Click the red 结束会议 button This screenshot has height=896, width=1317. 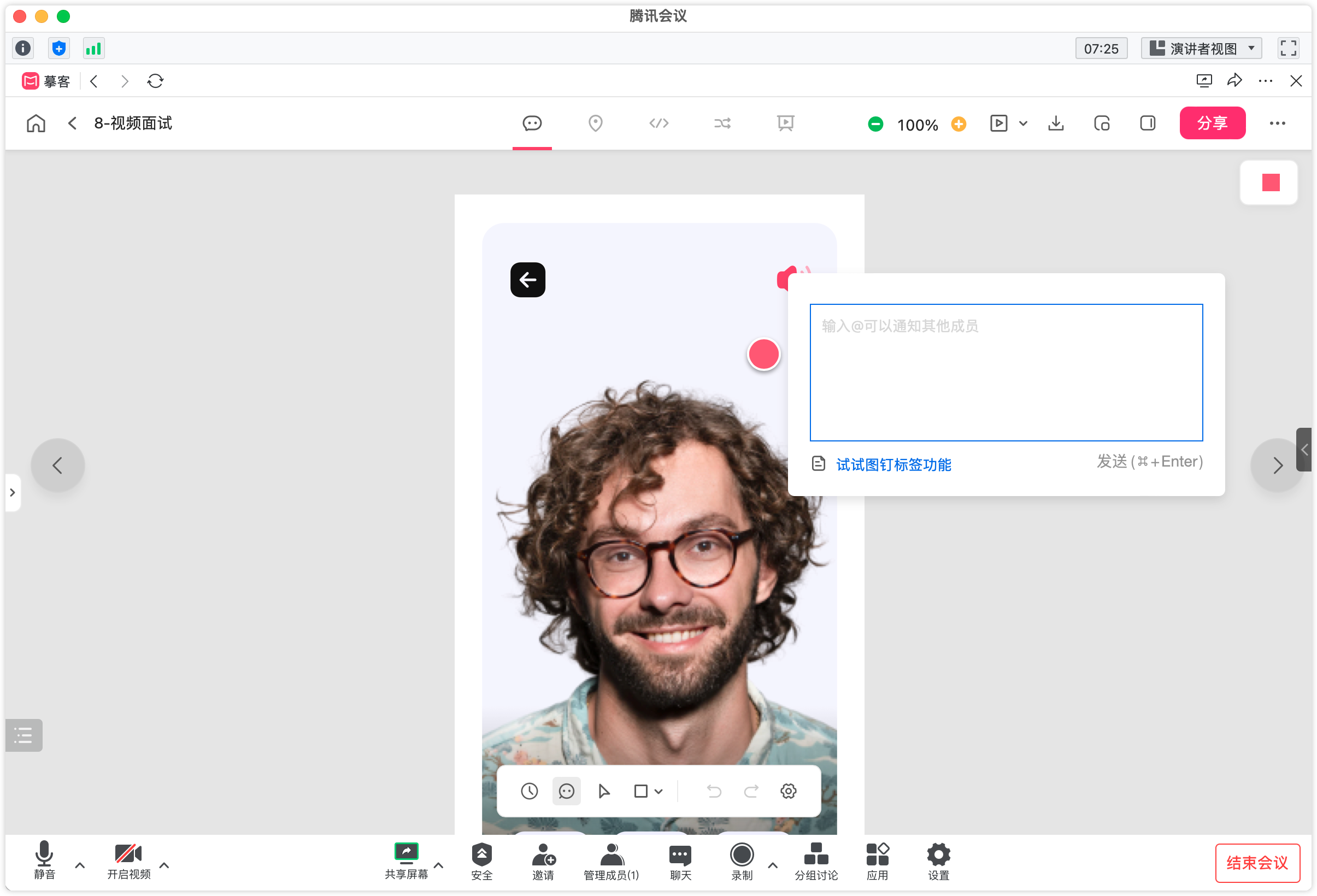(x=1257, y=863)
